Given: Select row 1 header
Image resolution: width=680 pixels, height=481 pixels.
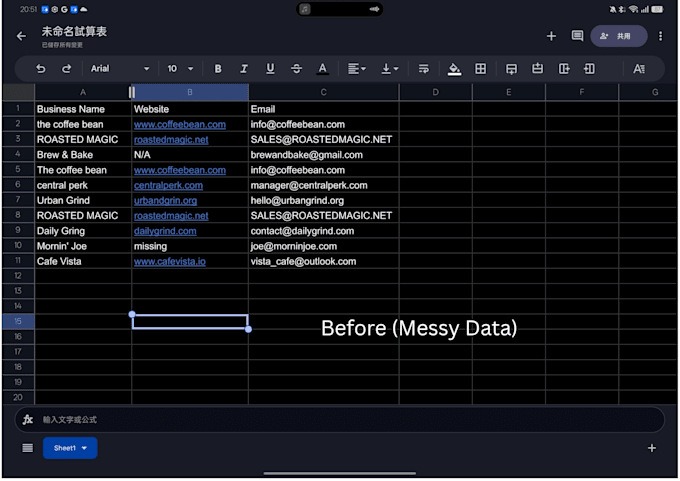Looking at the screenshot, I should click(x=18, y=108).
